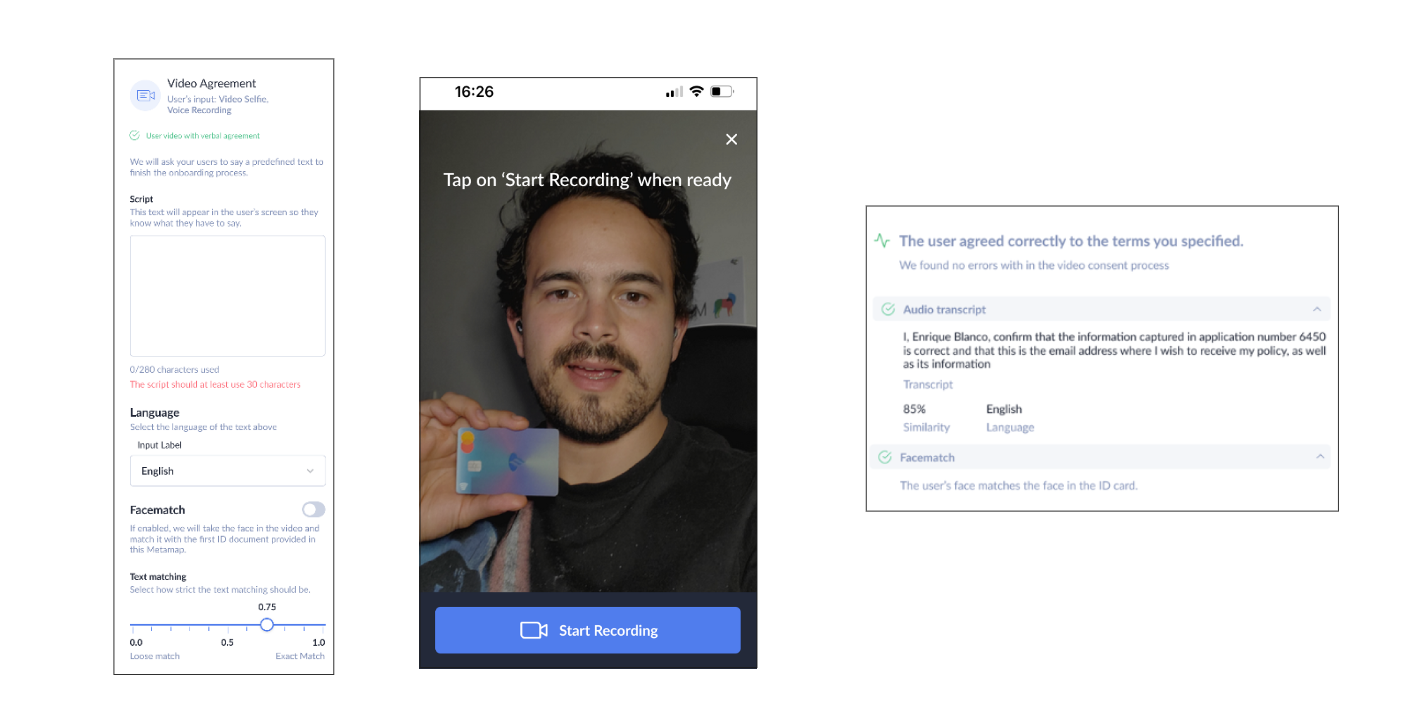Click the camera icon in Start Recording

pos(534,630)
